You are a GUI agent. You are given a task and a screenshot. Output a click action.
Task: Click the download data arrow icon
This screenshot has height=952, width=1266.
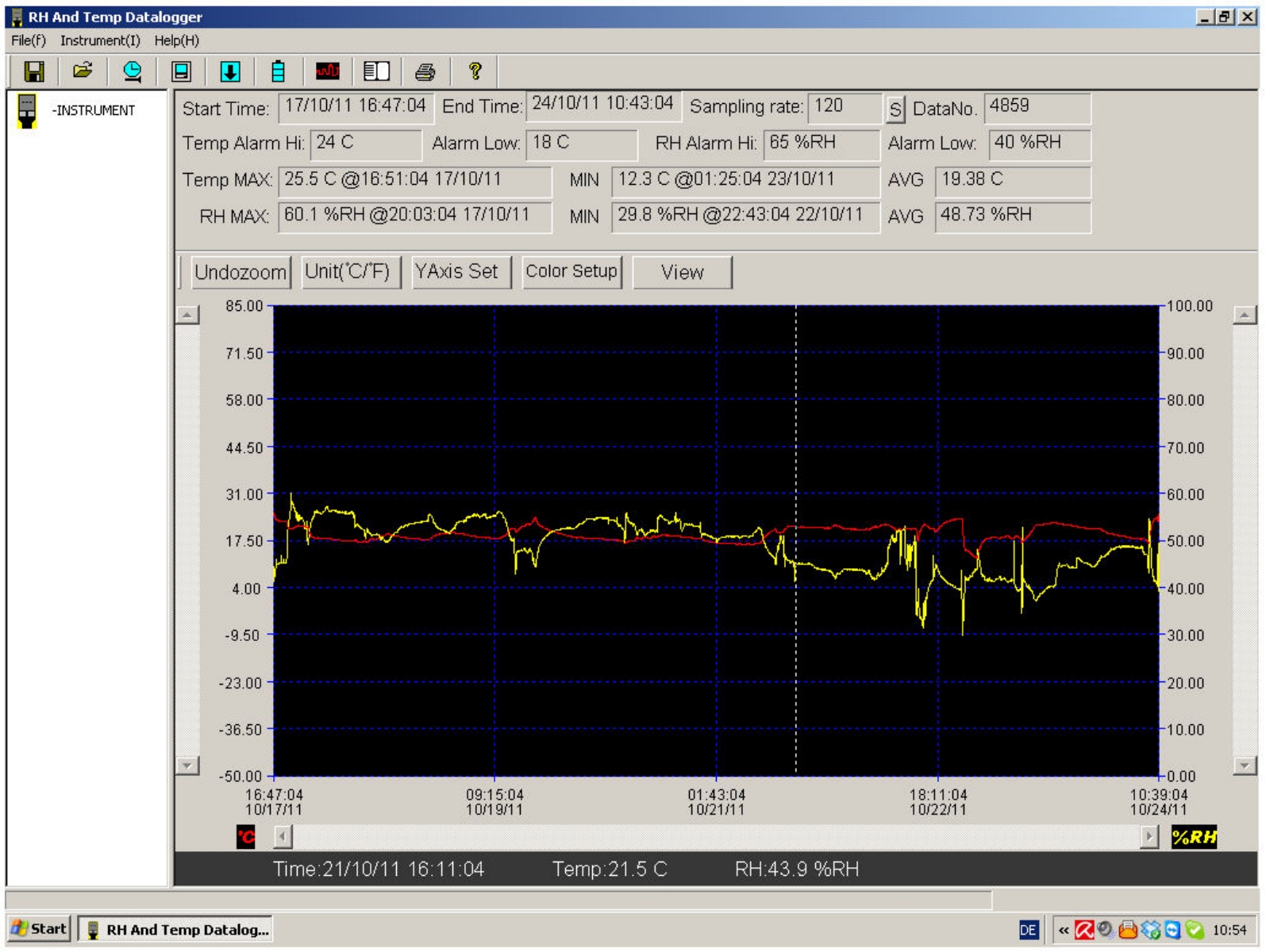click(230, 72)
